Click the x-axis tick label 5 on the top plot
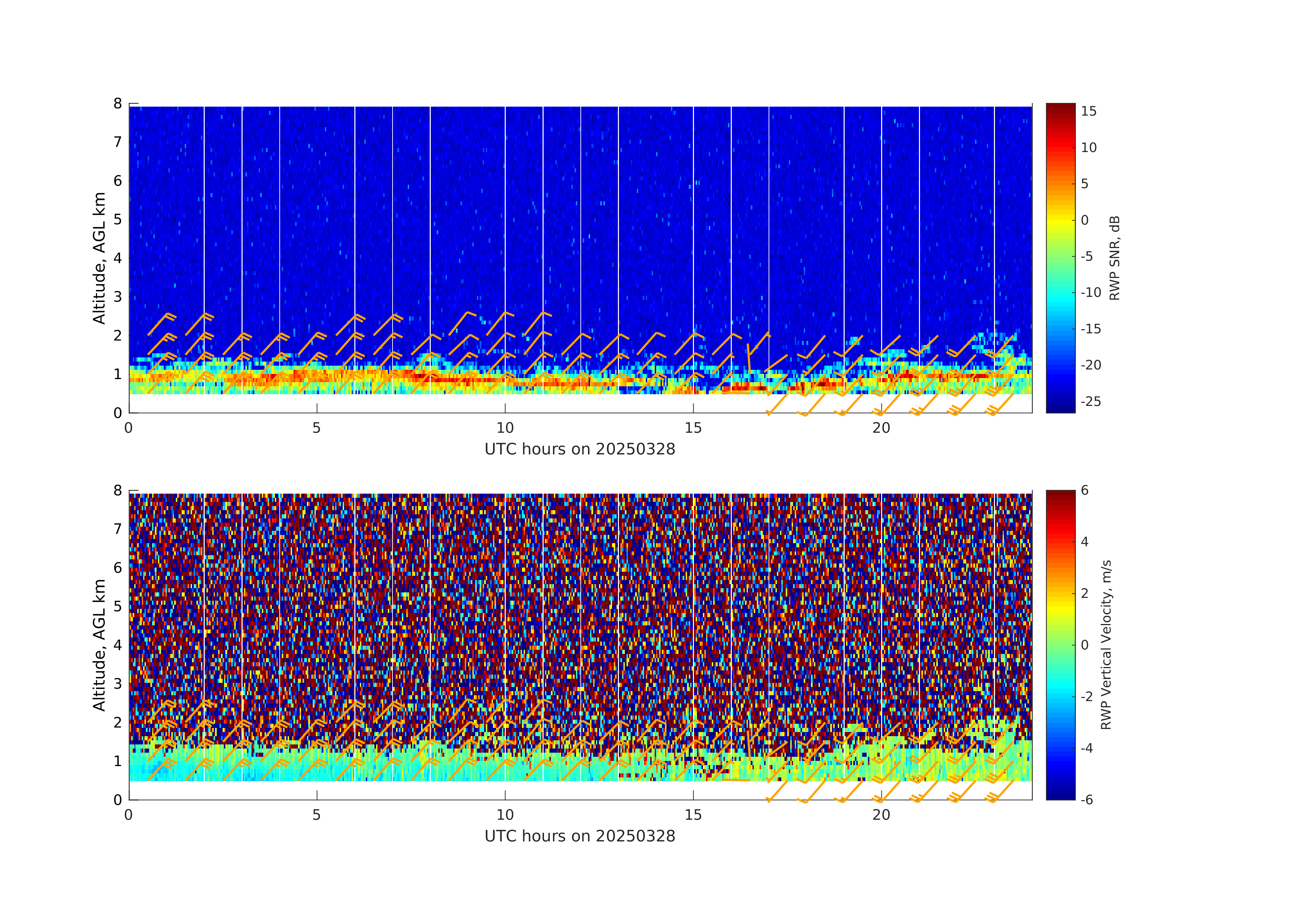1316x903 pixels. pos(317,429)
